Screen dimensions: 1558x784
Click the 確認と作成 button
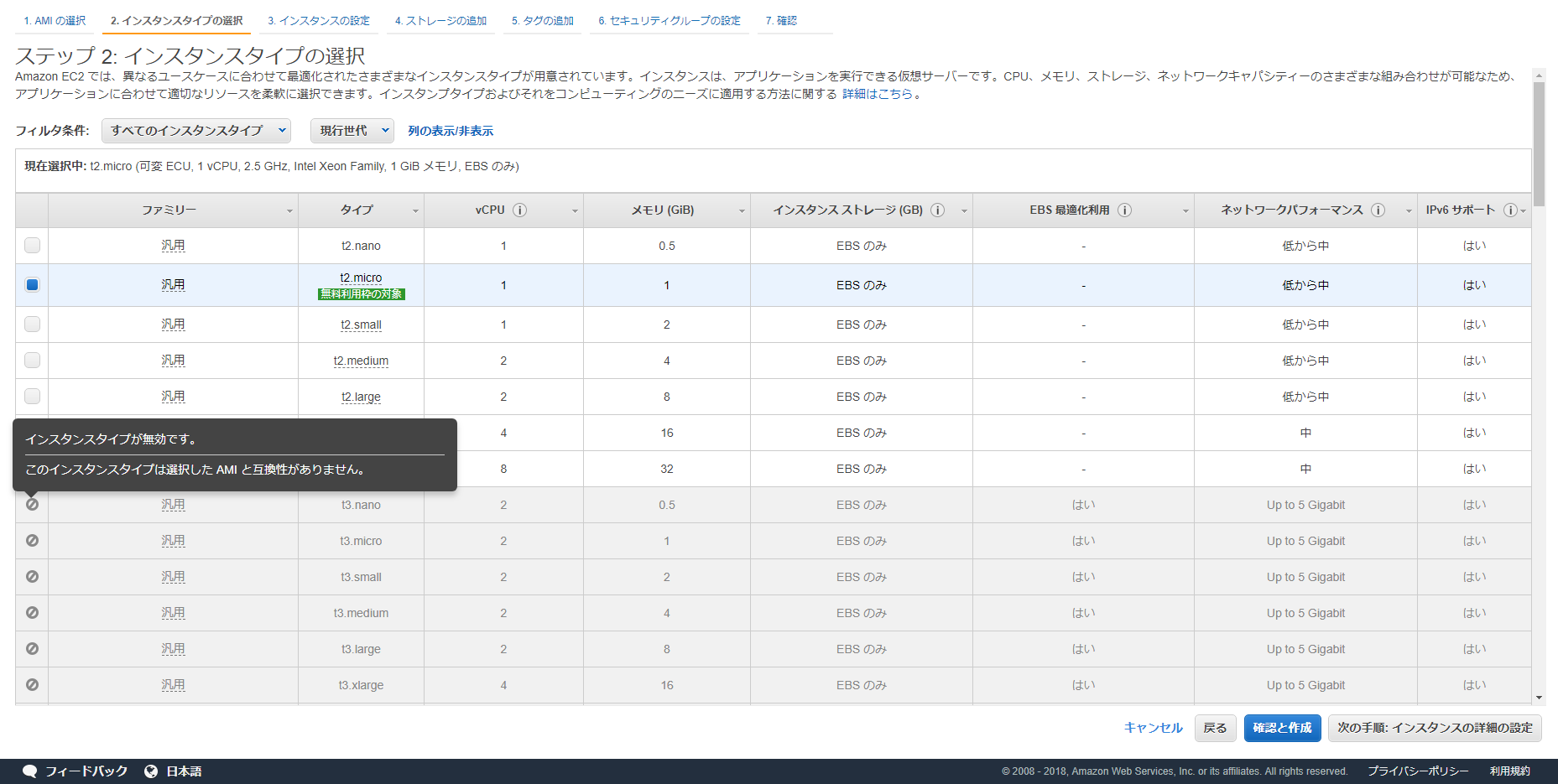tap(1282, 728)
